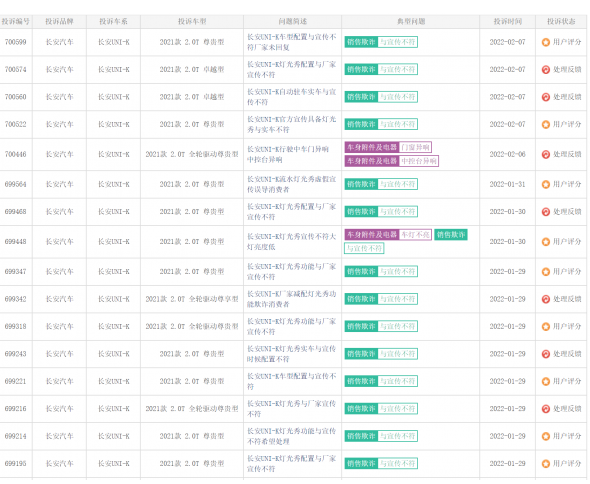Viewport: 590px width, 484px height.
Task: Open complaint 长安UNI-K车型配置与宣传不符厂家未回复
Action: [292, 42]
